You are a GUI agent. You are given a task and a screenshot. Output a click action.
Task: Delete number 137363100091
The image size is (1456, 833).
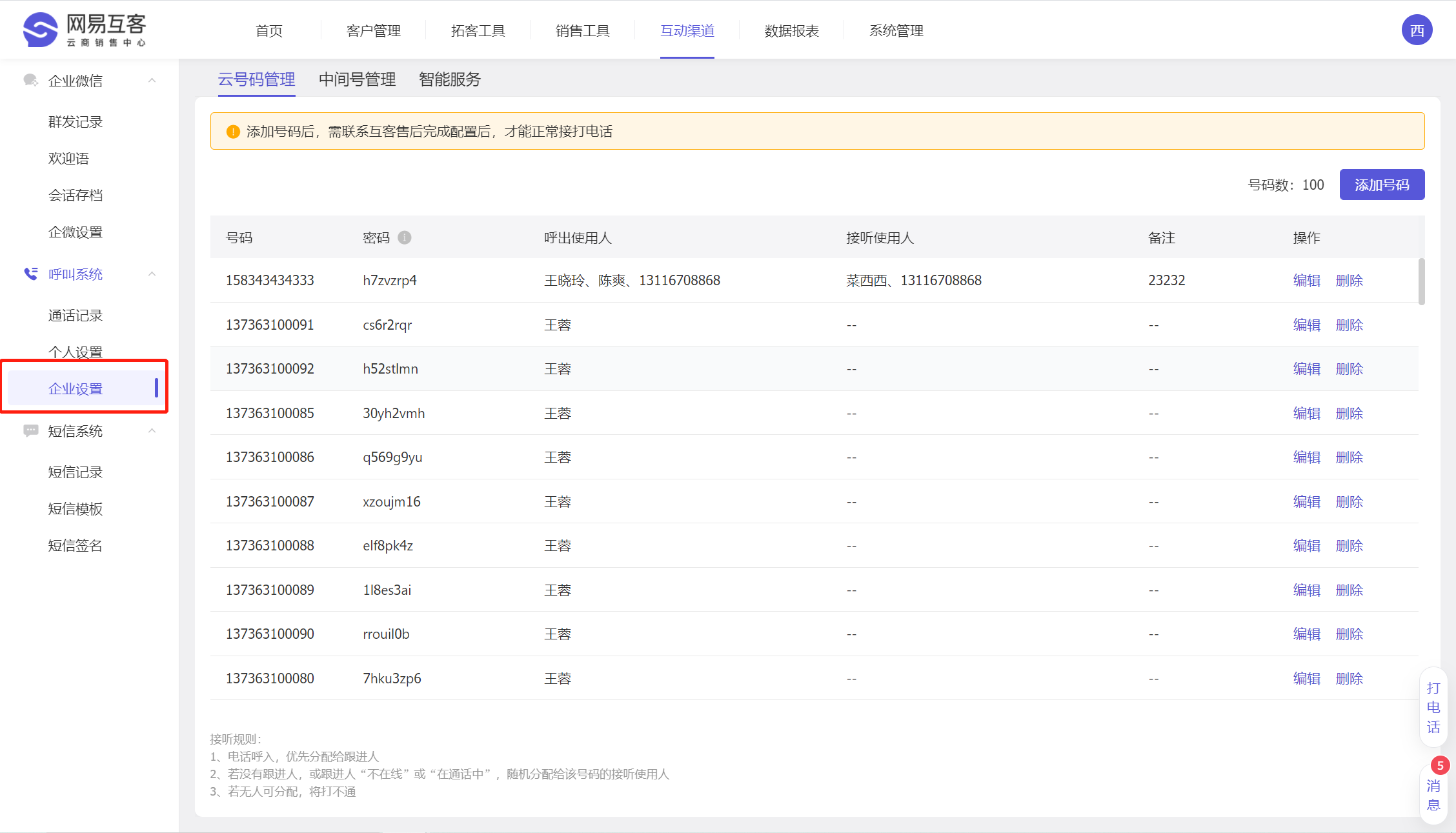click(1350, 325)
